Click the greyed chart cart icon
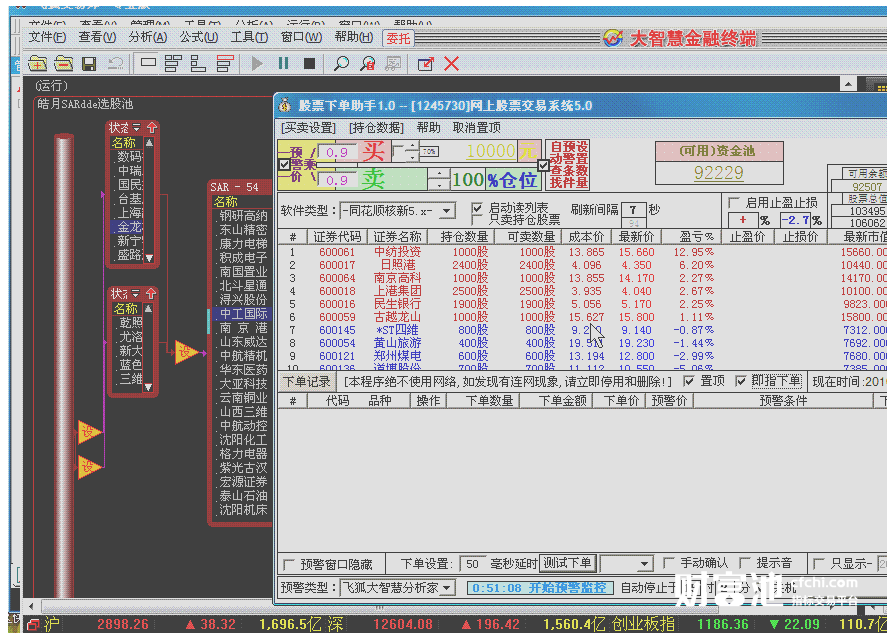Image resolution: width=891 pixels, height=636 pixels. pyautogui.click(x=393, y=64)
